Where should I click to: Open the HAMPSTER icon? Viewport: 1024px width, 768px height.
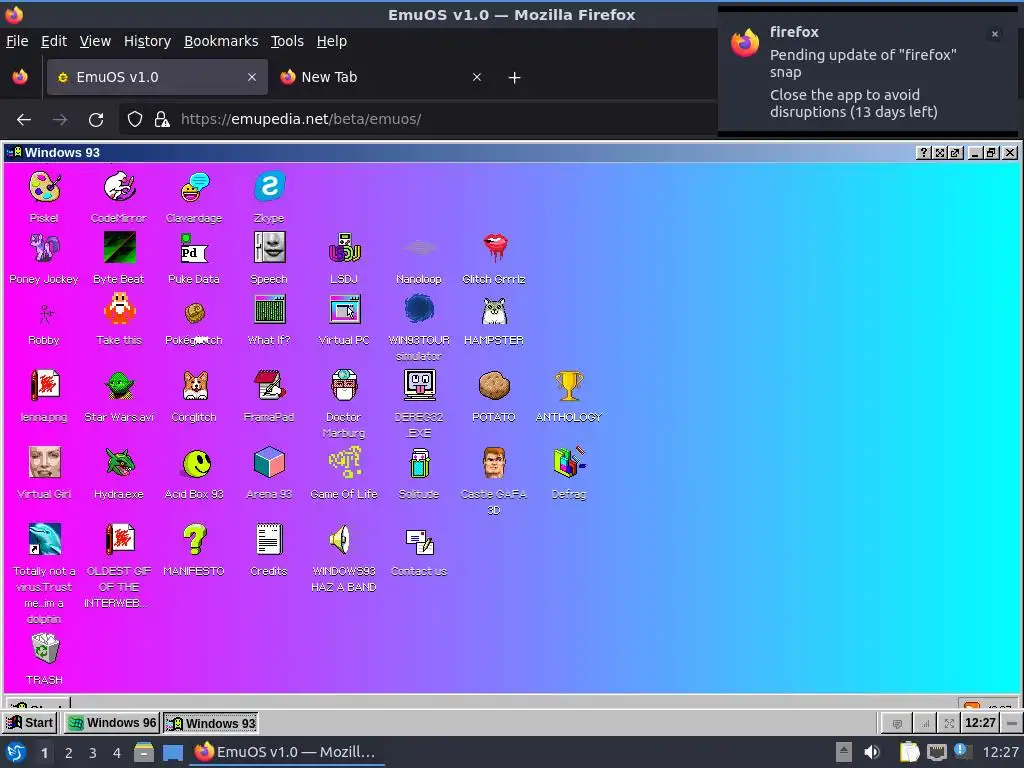pos(494,310)
